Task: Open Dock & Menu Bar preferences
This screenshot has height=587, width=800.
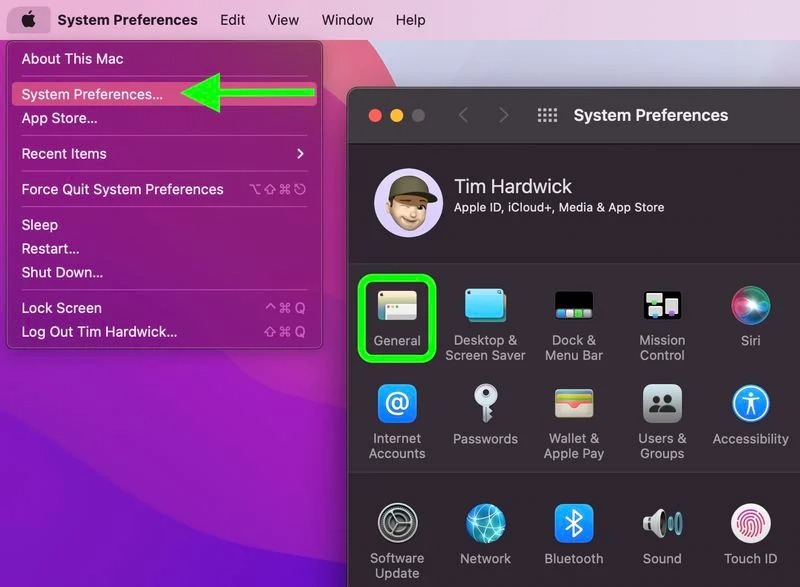Action: click(573, 324)
